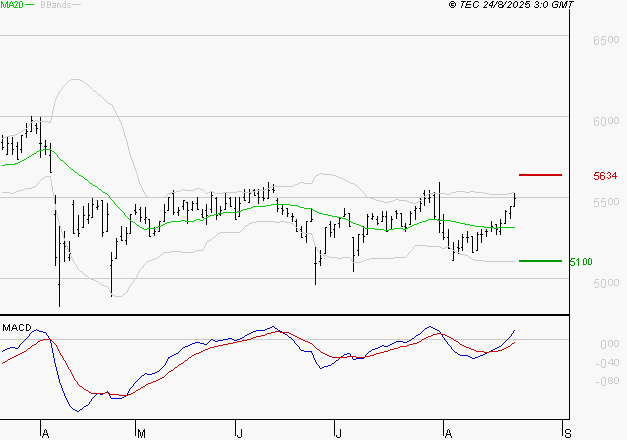Image resolution: width=627 pixels, height=440 pixels.
Task: Click the green line sample beside MA20
Action: click(x=29, y=6)
